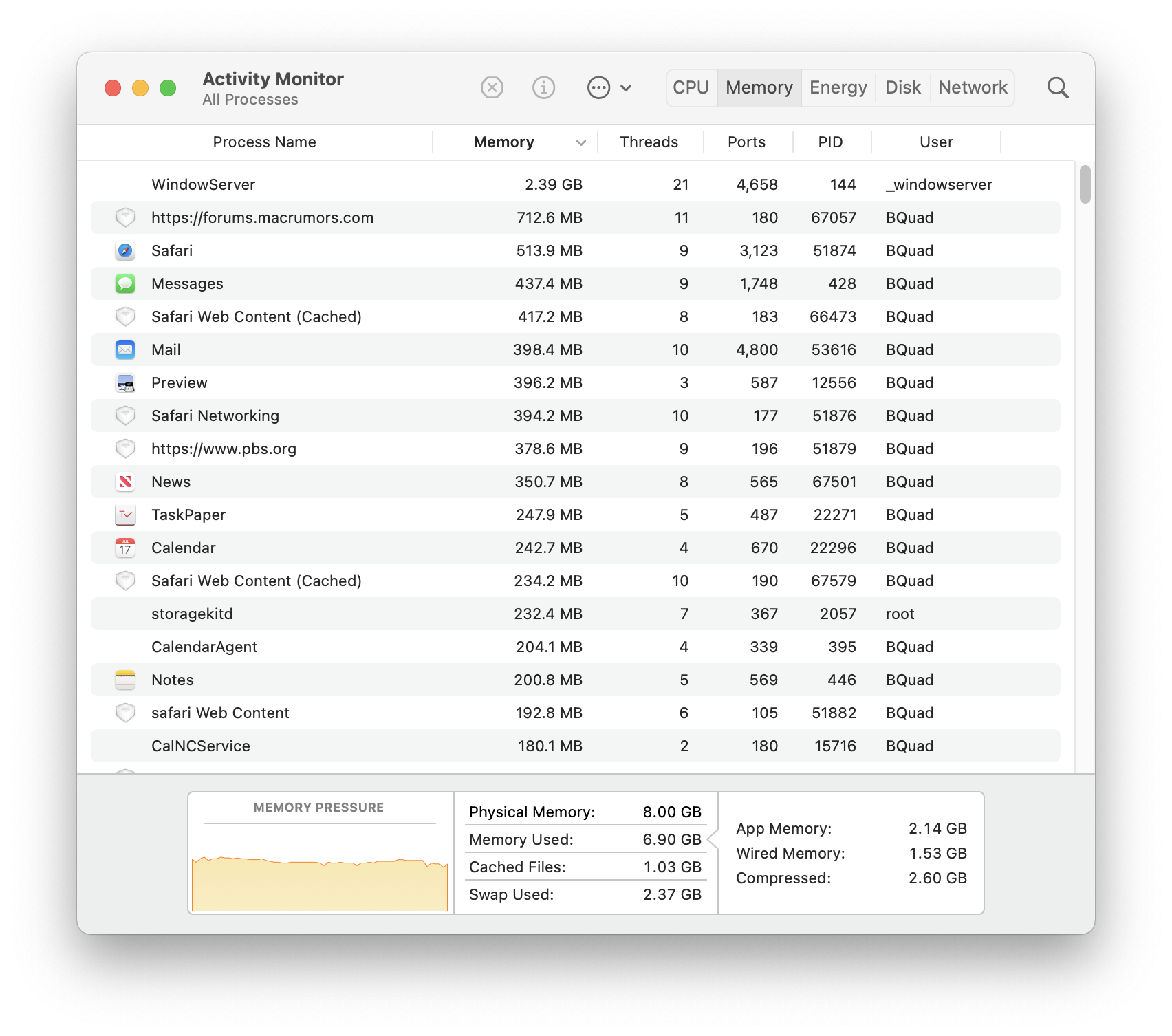Click shield icon for PID 66473 row

[125, 316]
